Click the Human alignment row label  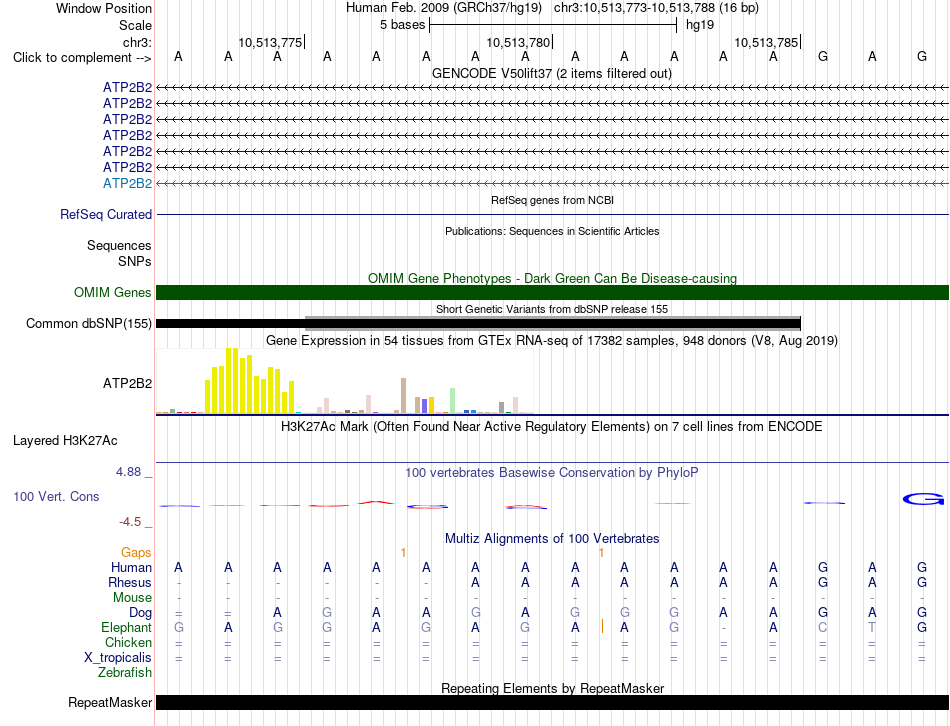coord(131,568)
